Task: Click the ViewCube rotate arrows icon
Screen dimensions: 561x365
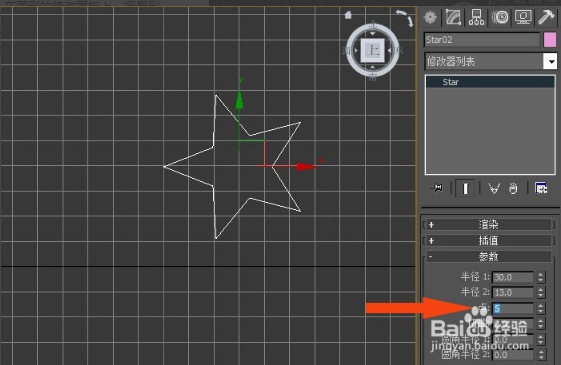Action: tap(405, 18)
